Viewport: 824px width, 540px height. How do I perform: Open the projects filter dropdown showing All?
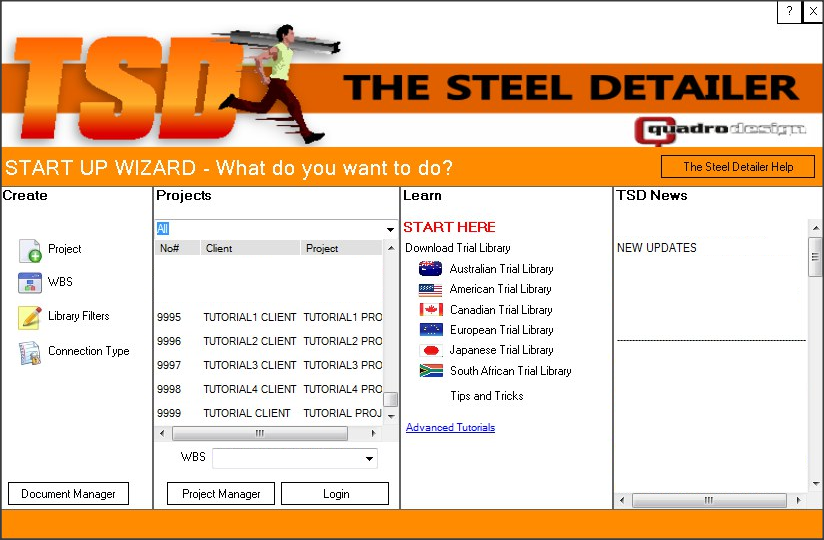[390, 229]
